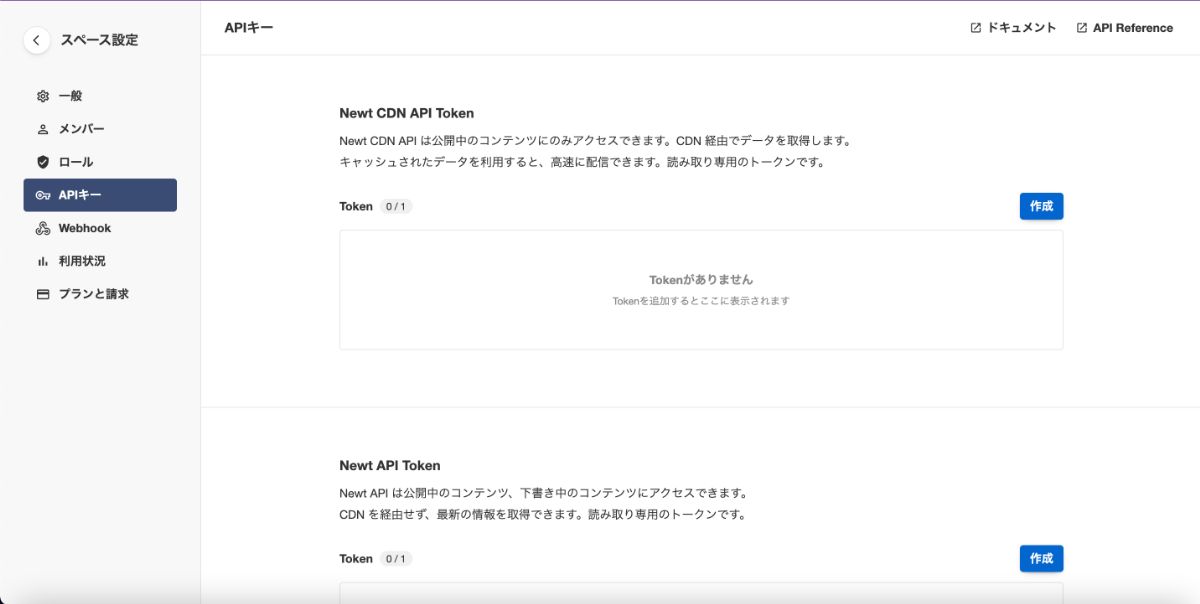Open the API Reference link
Image resolution: width=1200 pixels, height=604 pixels.
point(1124,28)
